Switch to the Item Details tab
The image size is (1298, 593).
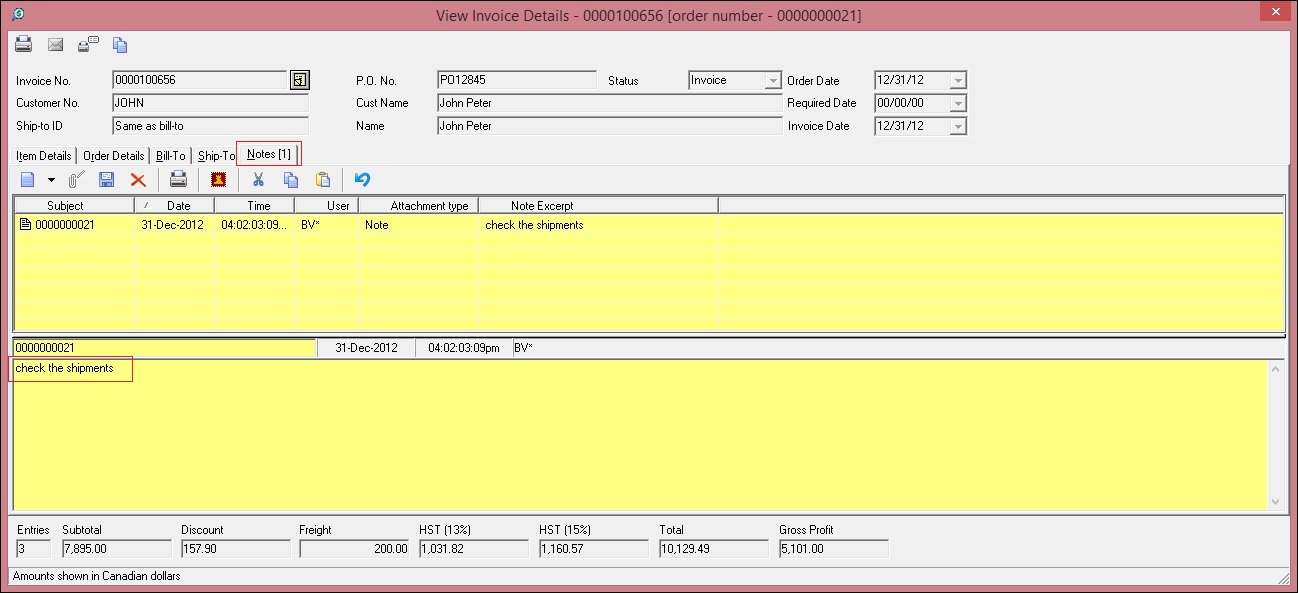(x=44, y=156)
